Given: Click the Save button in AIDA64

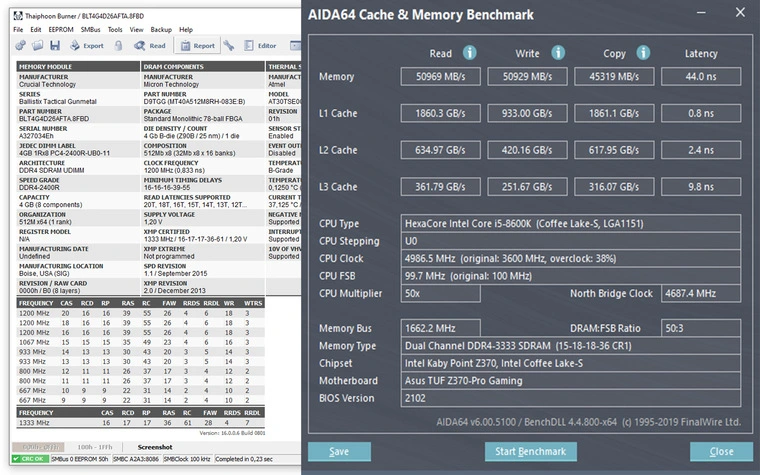Looking at the screenshot, I should [x=339, y=452].
